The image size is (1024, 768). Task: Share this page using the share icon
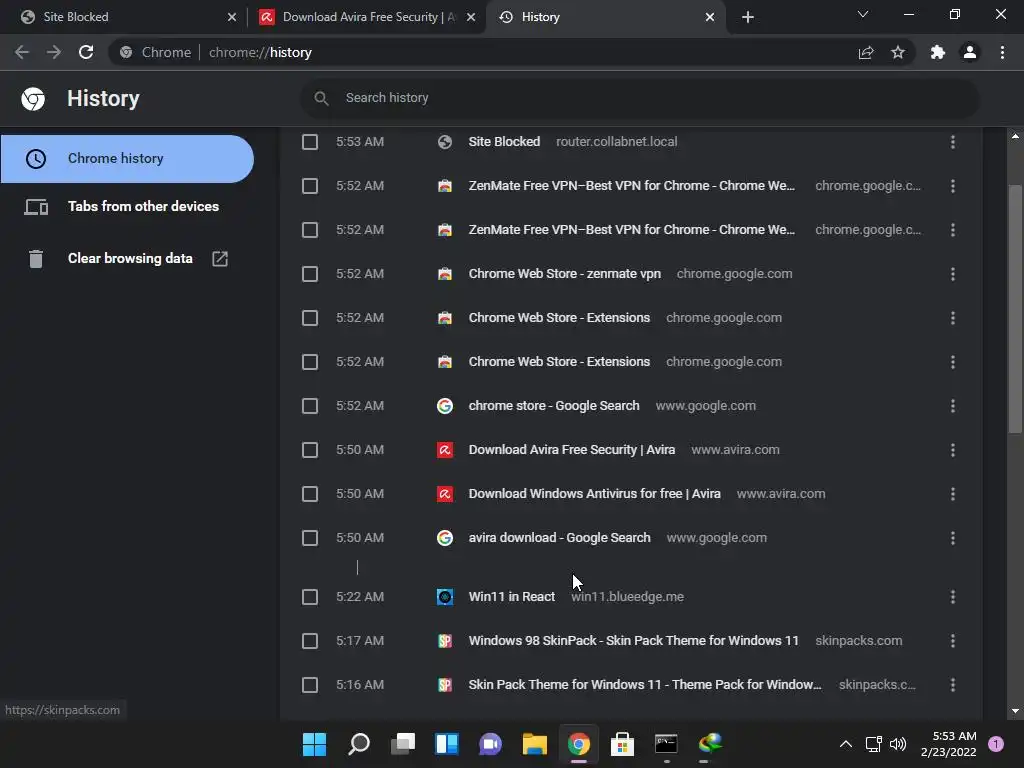866,52
